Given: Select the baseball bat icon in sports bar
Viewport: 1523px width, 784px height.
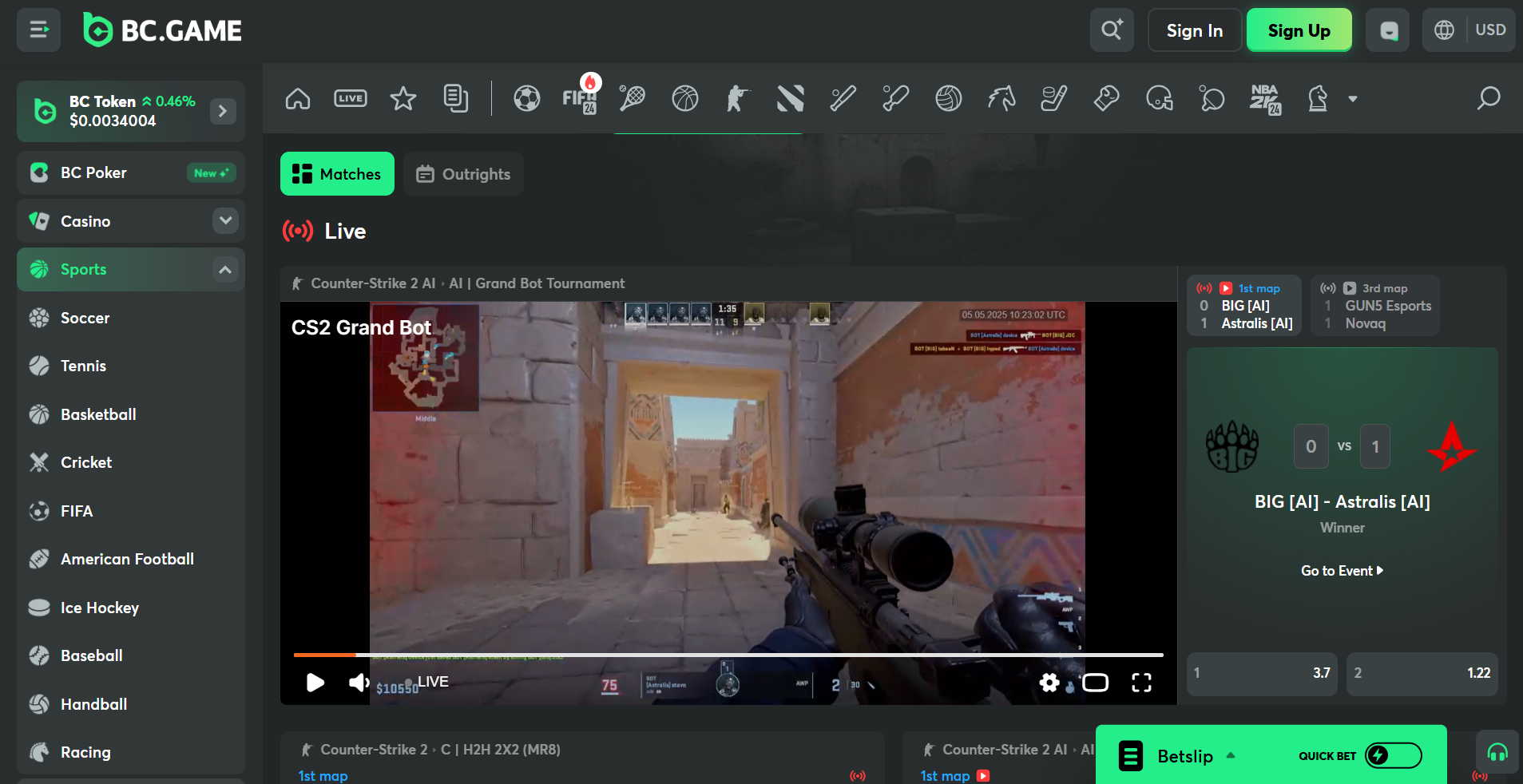Looking at the screenshot, I should click(x=843, y=99).
